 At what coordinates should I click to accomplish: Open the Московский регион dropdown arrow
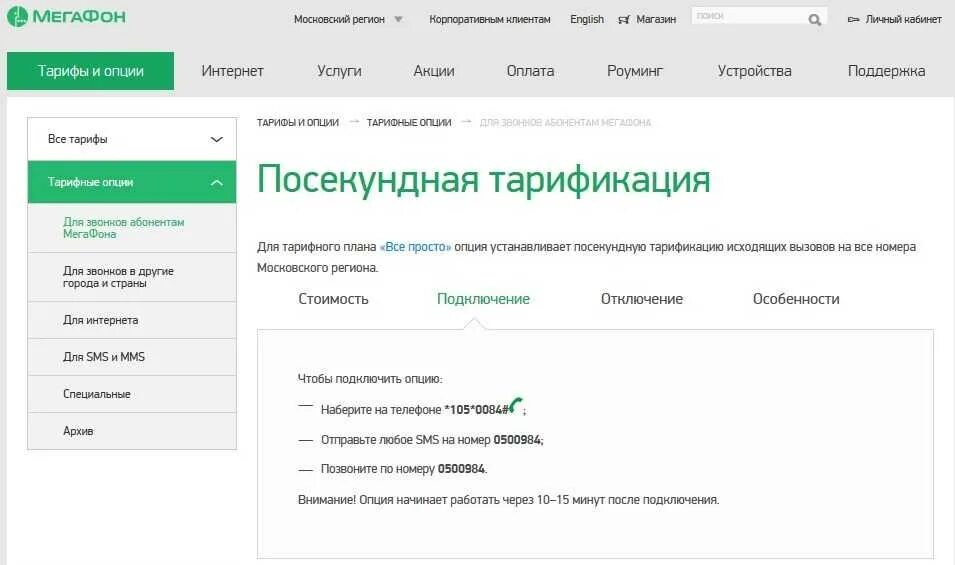pyautogui.click(x=398, y=19)
